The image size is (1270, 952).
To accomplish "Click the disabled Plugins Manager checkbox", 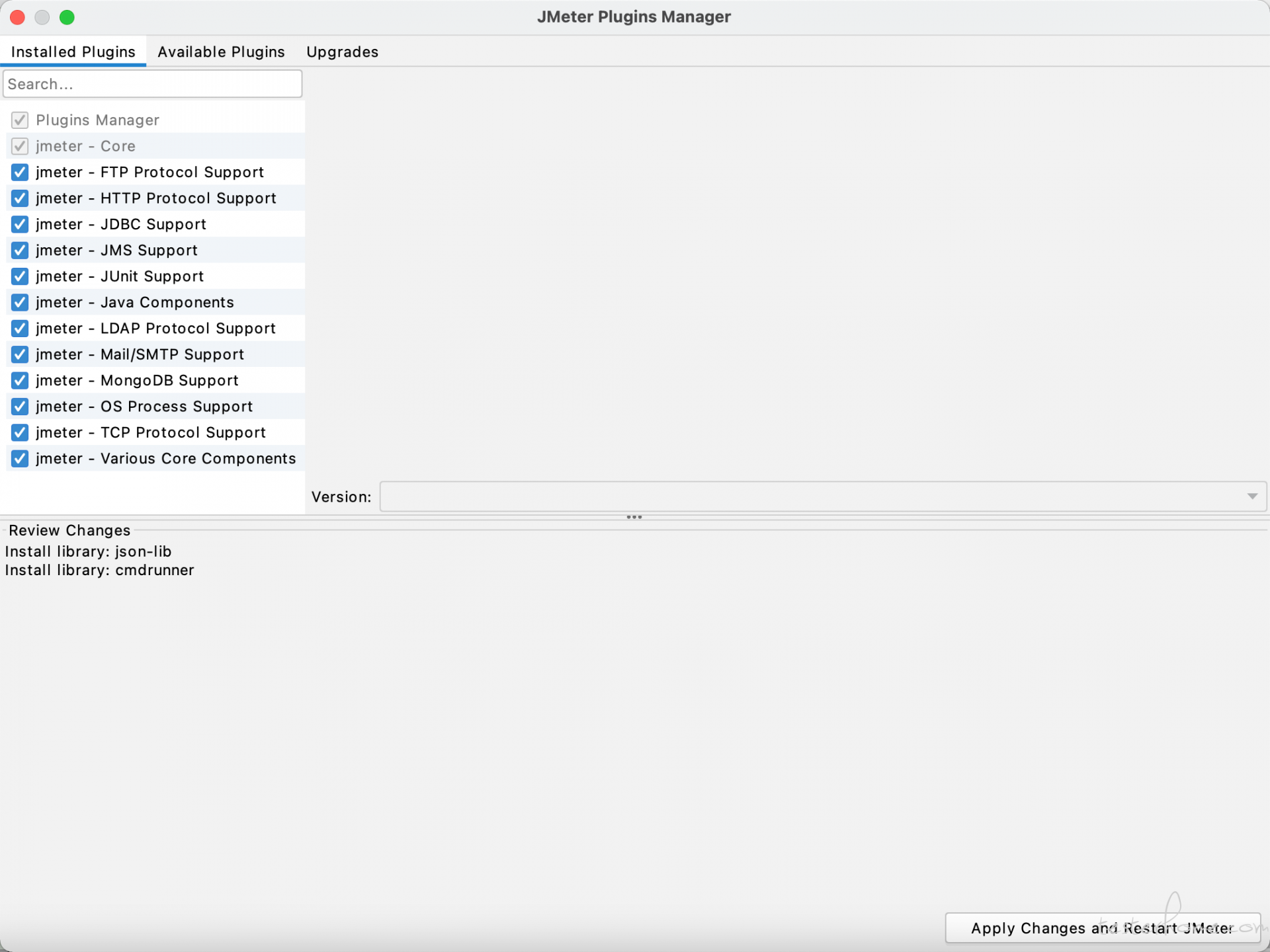I will click(20, 120).
